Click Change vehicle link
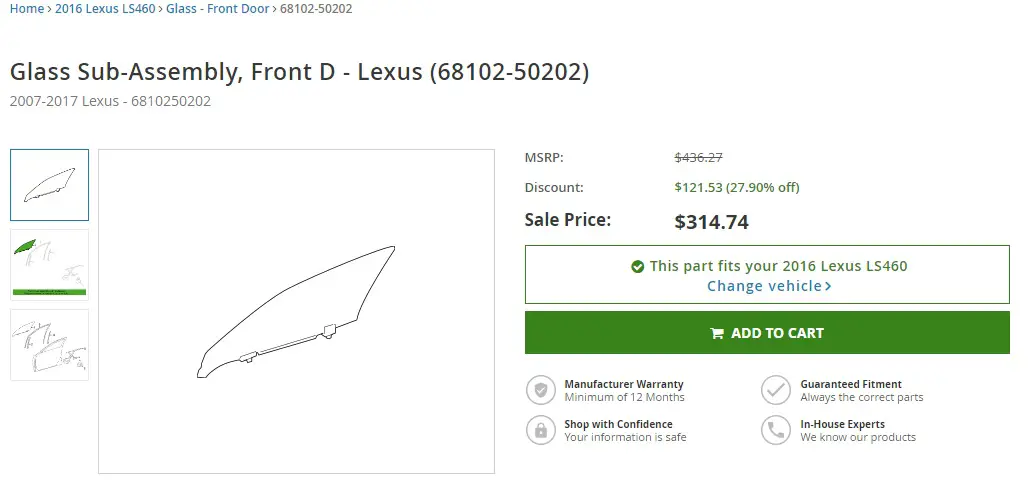Image resolution: width=1030 pixels, height=484 pixels. pos(764,286)
